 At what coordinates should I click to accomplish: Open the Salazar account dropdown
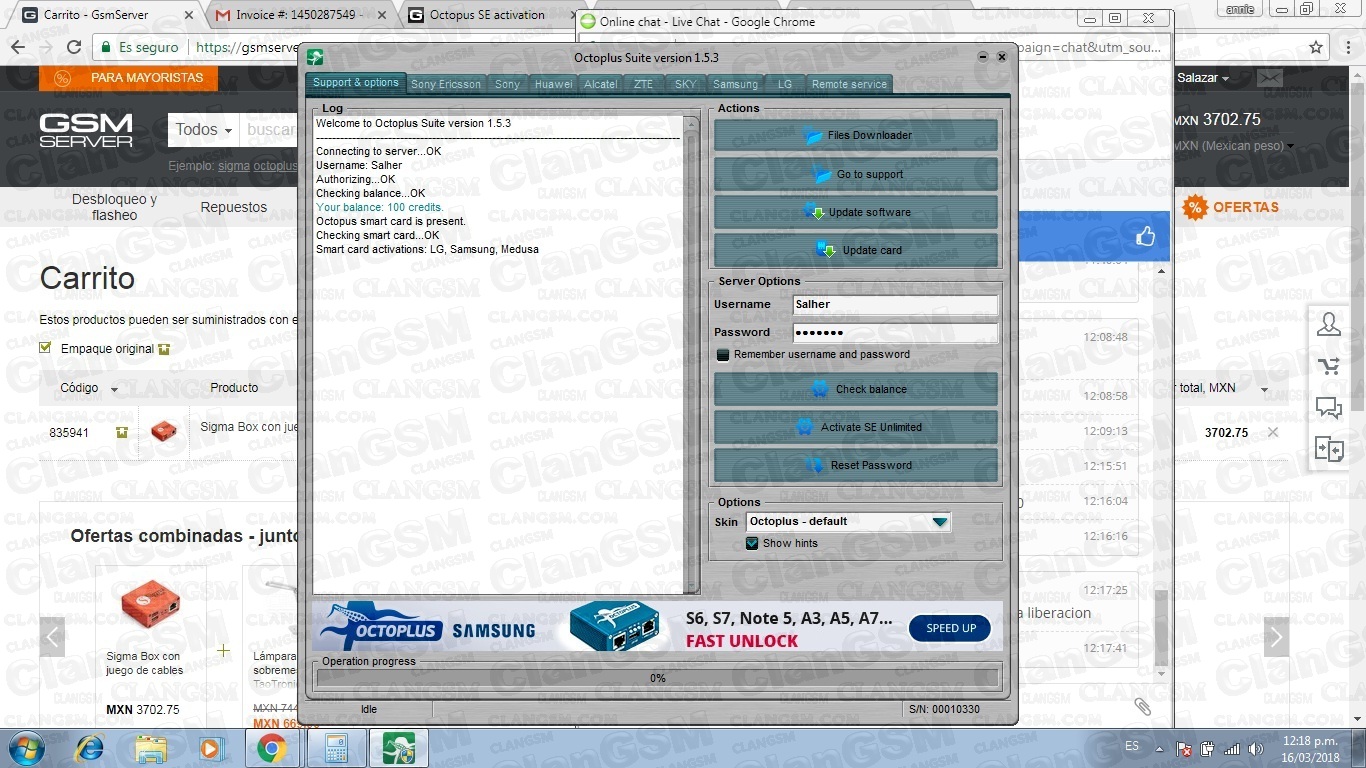[x=1203, y=78]
